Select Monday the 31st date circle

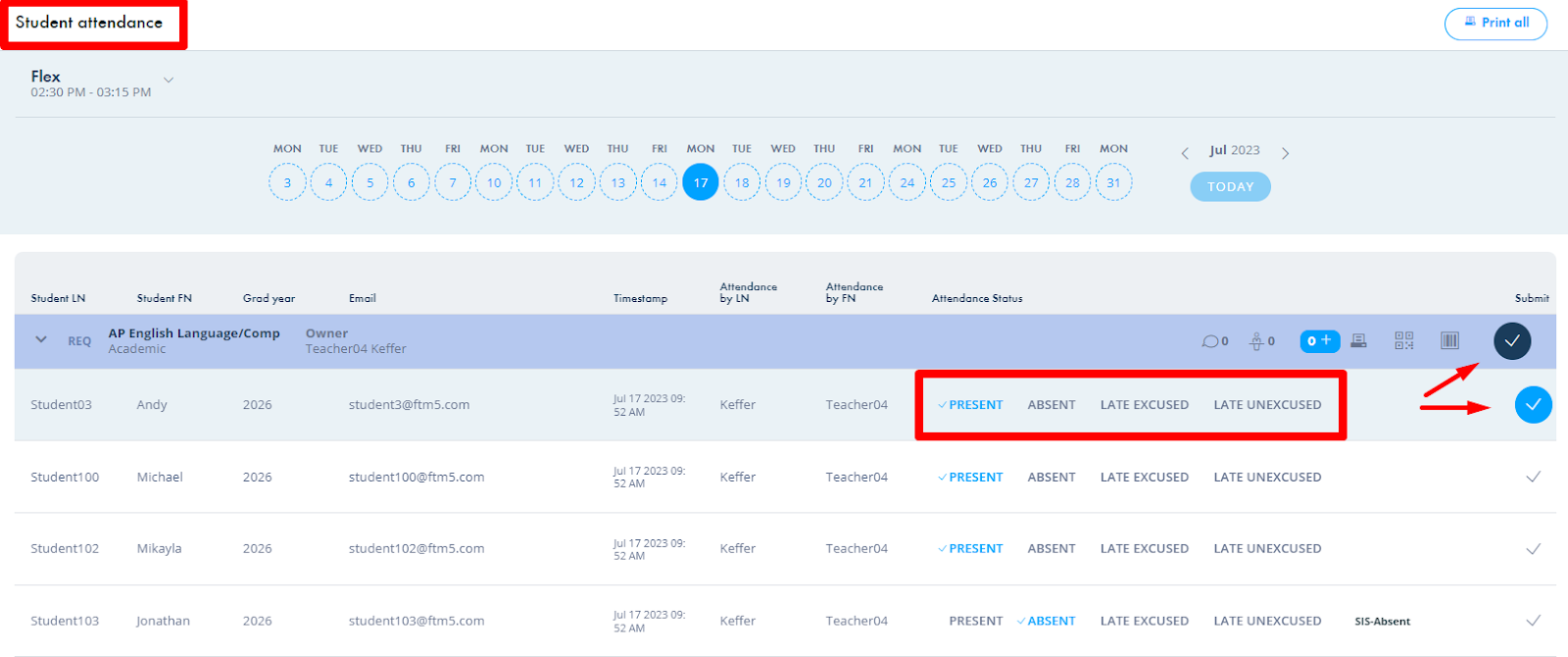coord(1113,182)
